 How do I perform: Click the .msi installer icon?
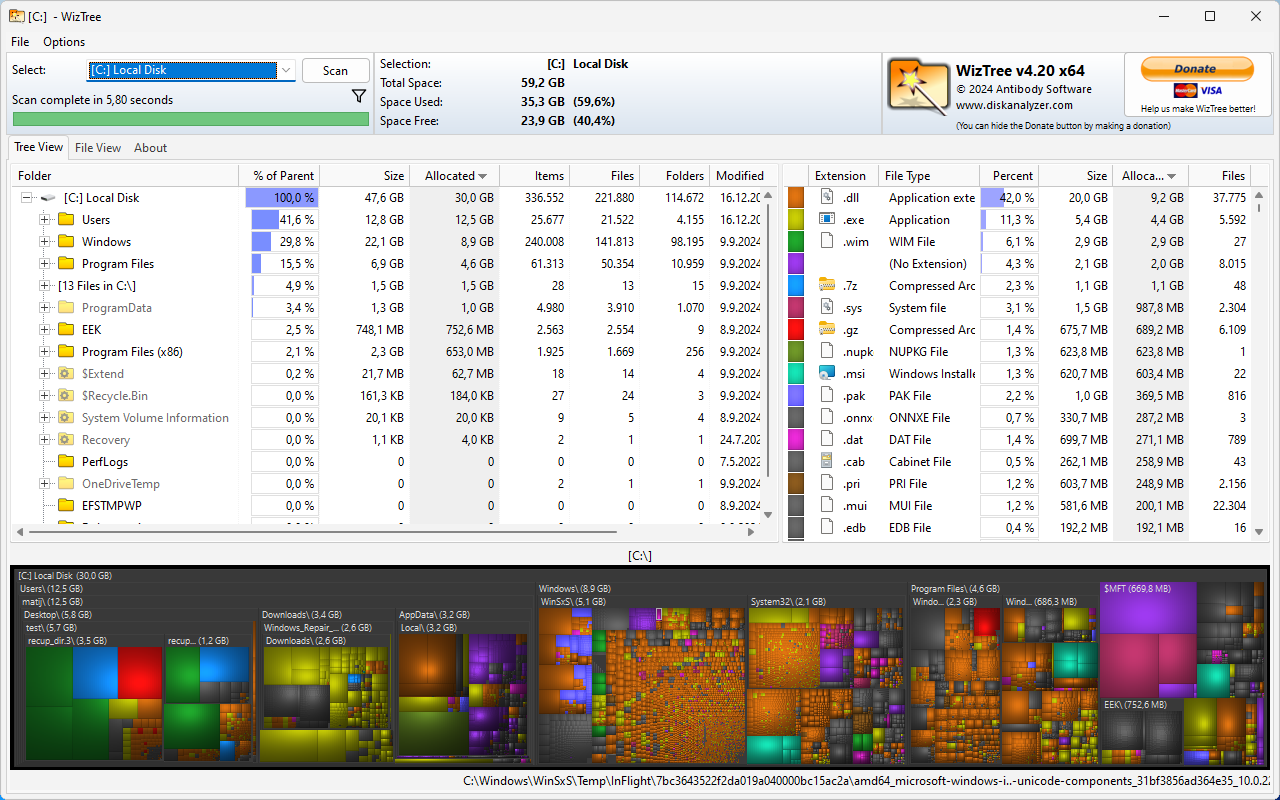827,373
